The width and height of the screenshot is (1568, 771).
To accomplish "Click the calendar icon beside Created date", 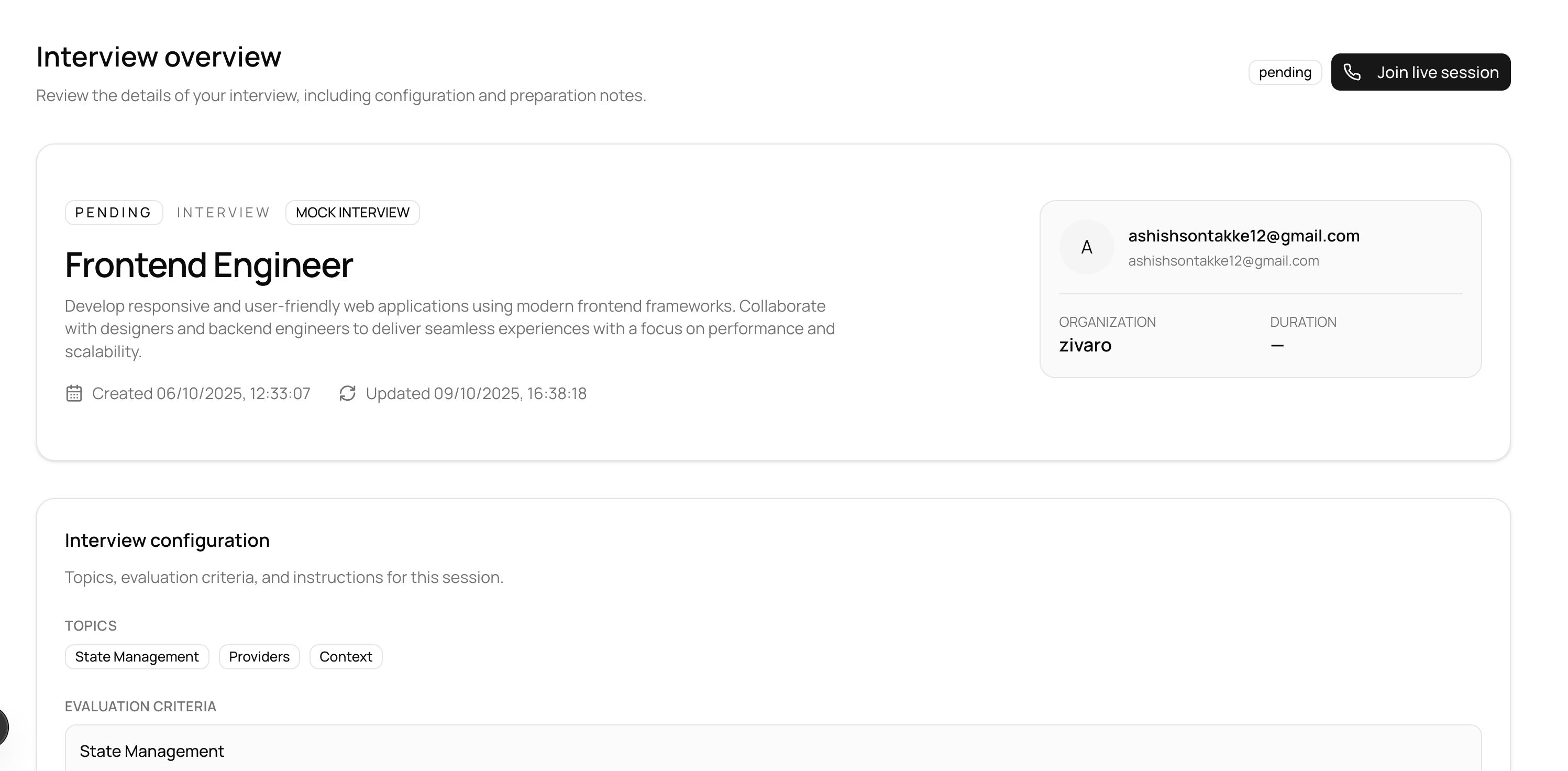I will tap(74, 393).
